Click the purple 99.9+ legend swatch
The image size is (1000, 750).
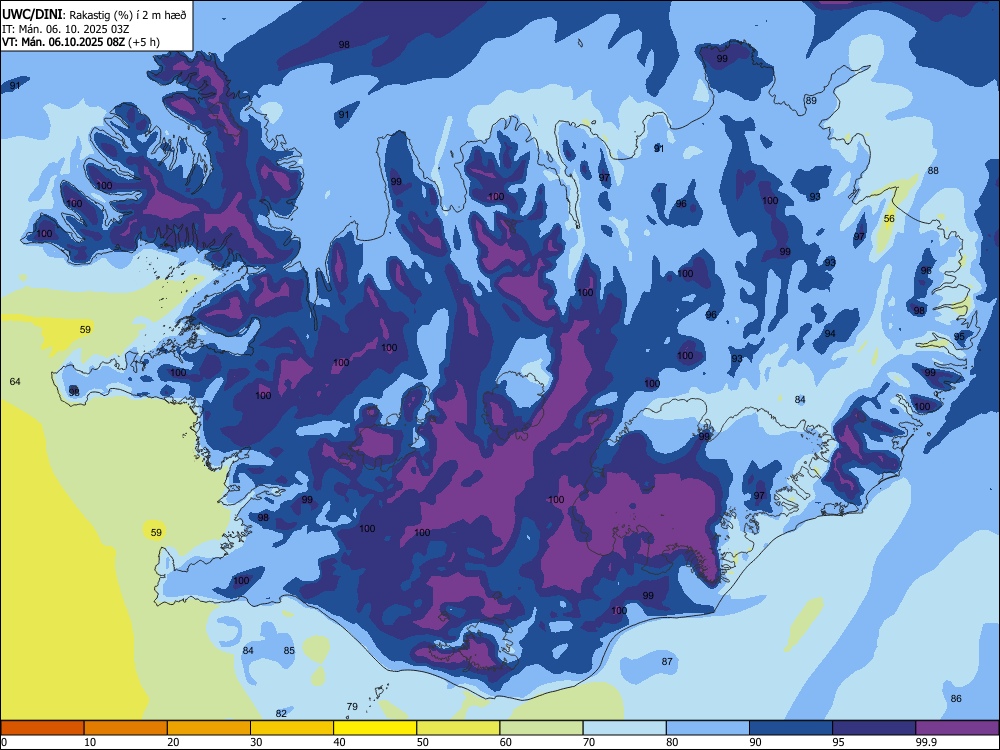(x=957, y=728)
